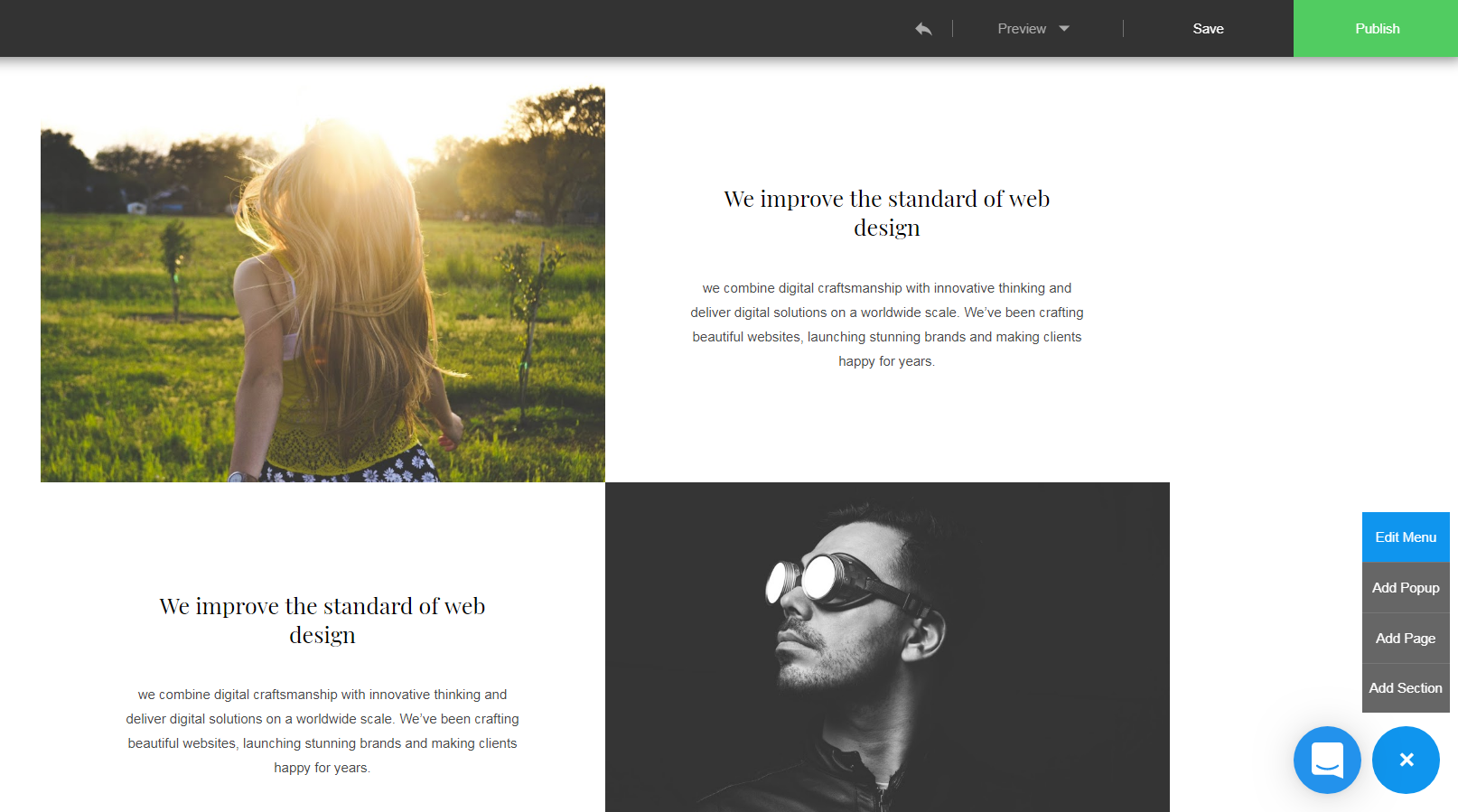Save the current page
Viewport: 1458px width, 812px height.
coord(1208,29)
